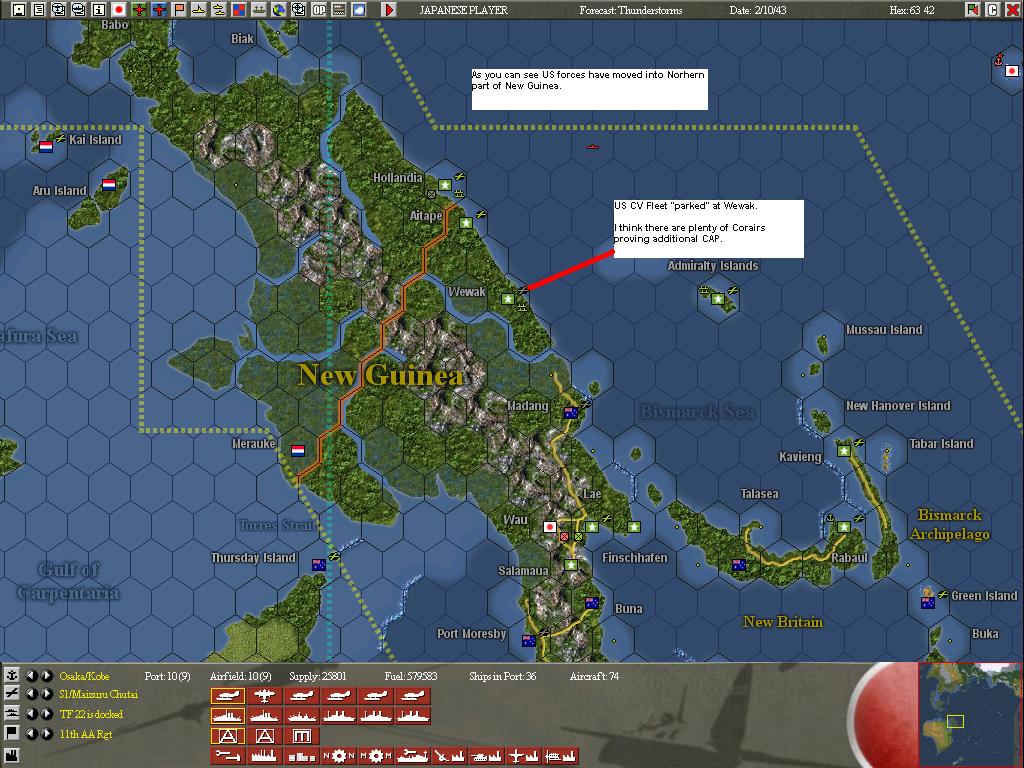Click the Japanese flag icon in the toolbar
Image resolution: width=1024 pixels, height=768 pixels.
click(119, 9)
